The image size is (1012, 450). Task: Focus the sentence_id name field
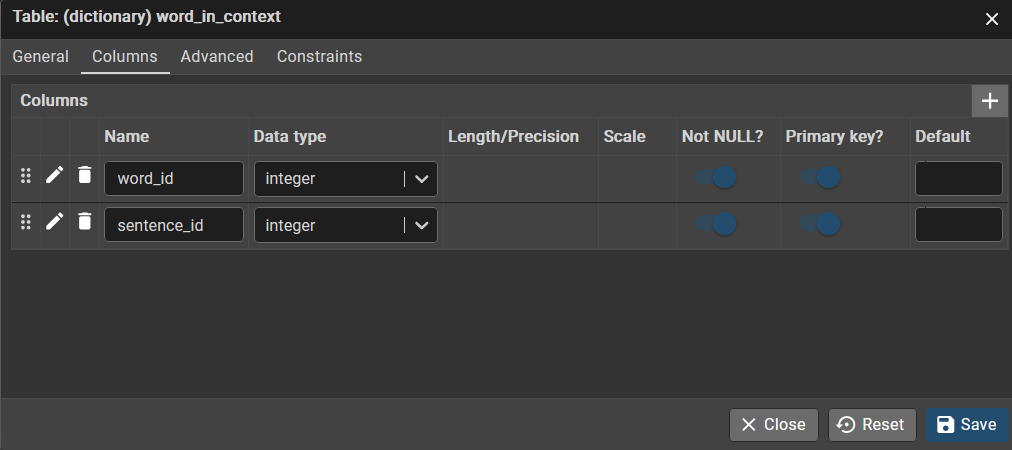(x=174, y=225)
